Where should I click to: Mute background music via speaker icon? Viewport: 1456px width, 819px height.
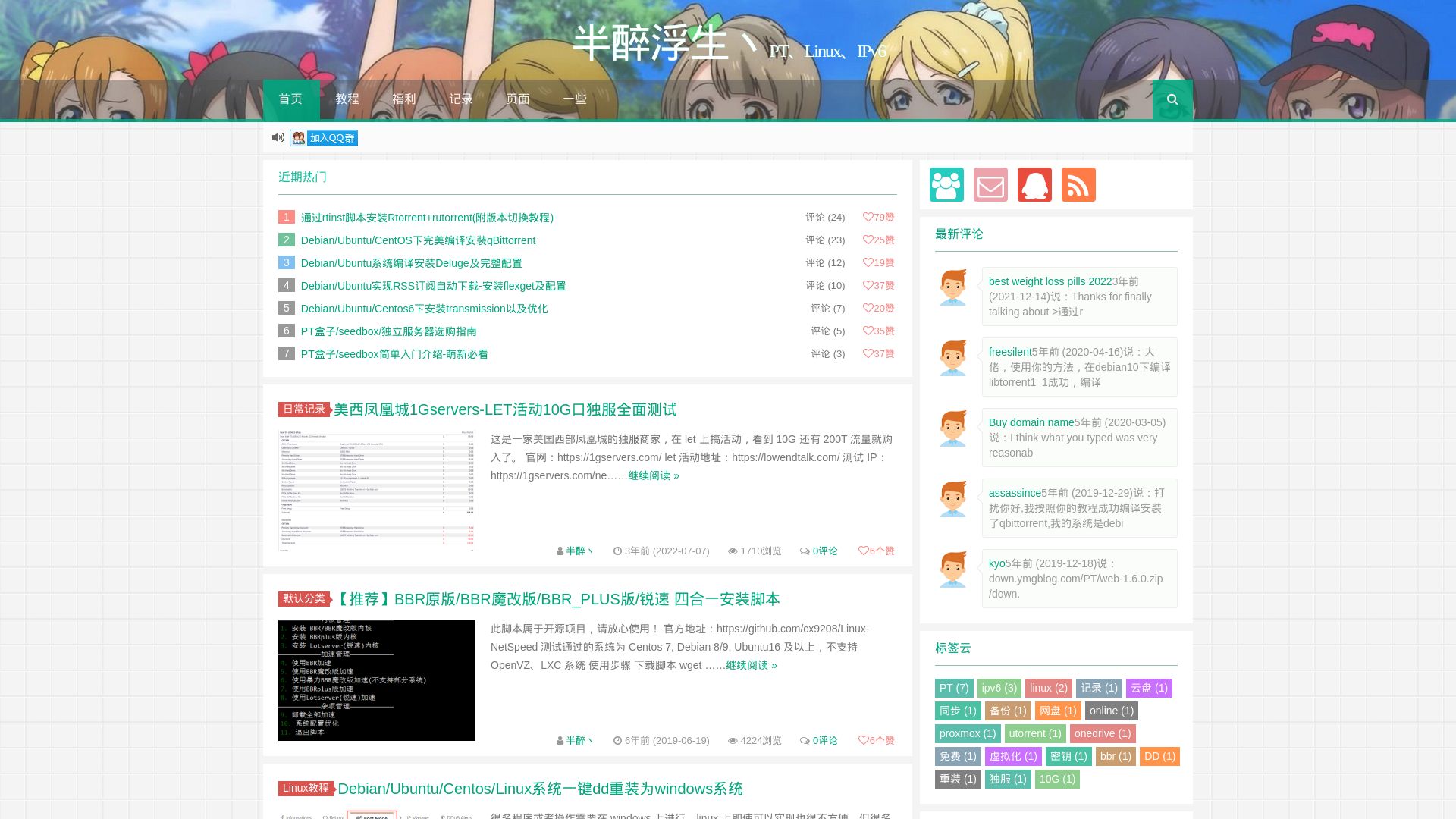tap(277, 136)
